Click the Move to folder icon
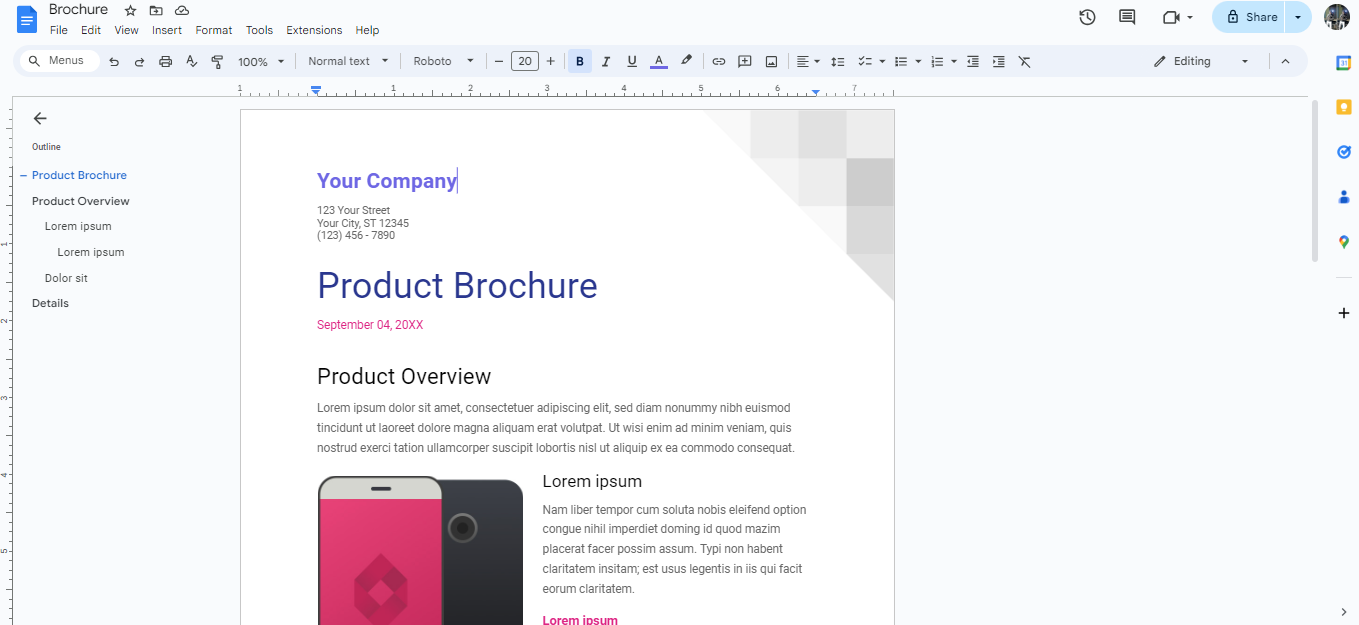1359x625 pixels. point(156,10)
